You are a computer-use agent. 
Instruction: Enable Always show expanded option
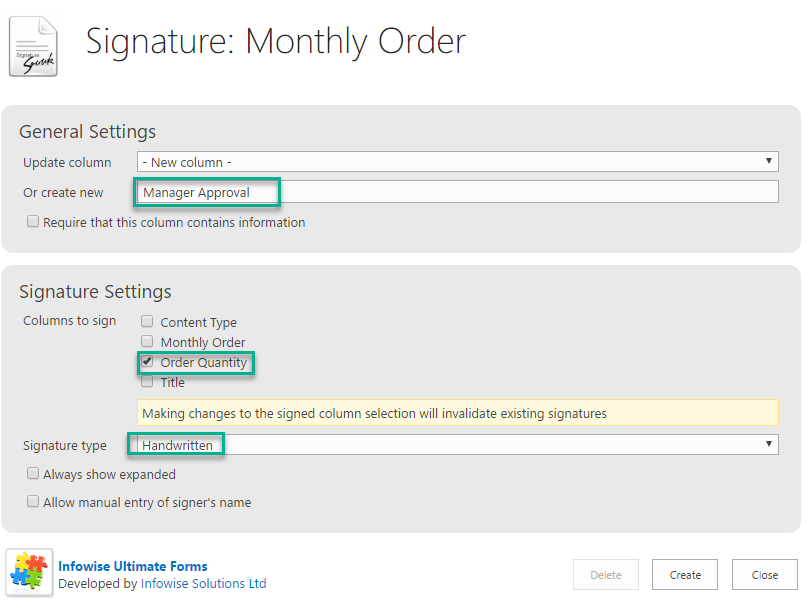tap(32, 474)
